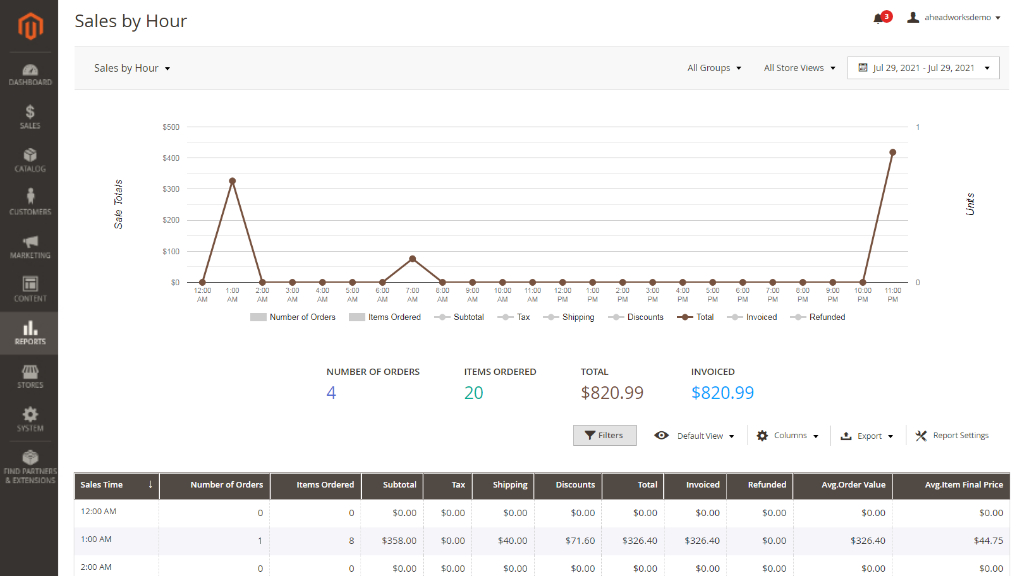Open the Jul 29, 2021 date range picker
1024x576 pixels.
923,68
